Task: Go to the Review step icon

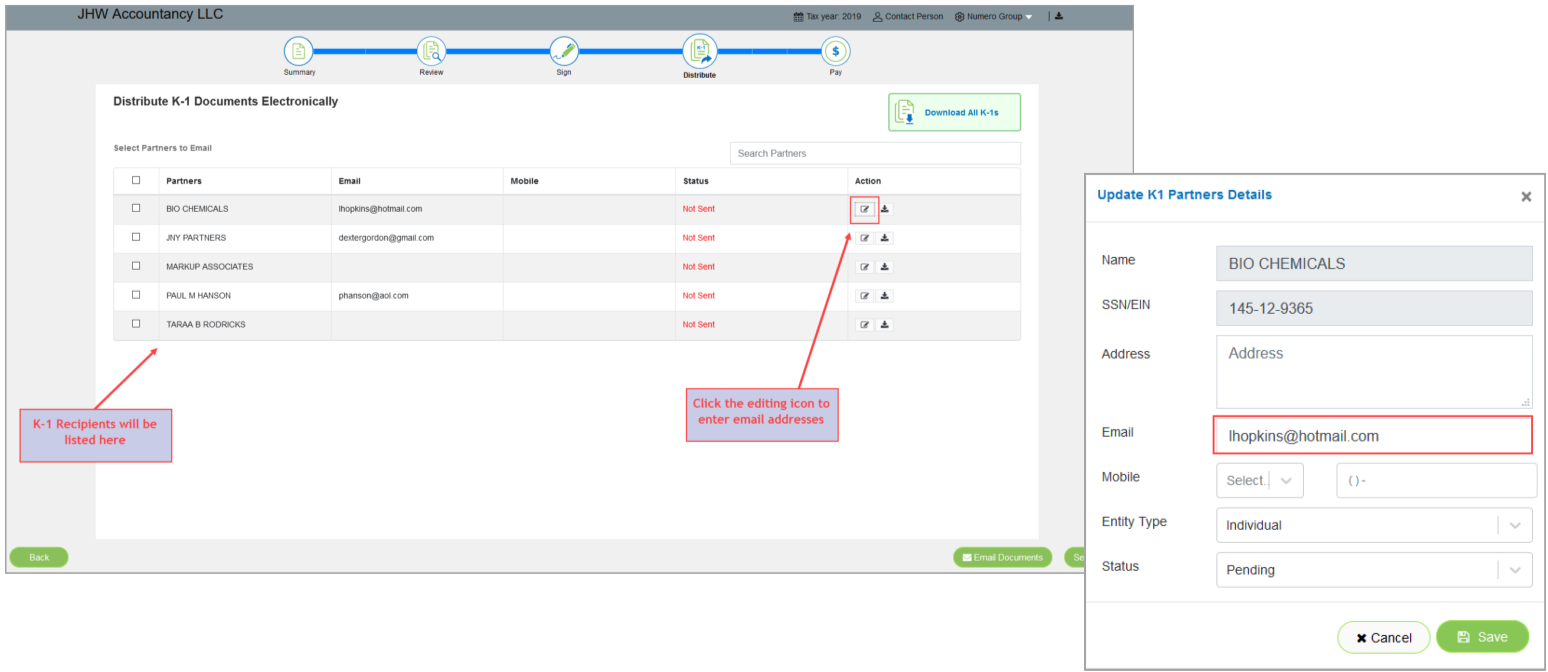Action: click(431, 51)
